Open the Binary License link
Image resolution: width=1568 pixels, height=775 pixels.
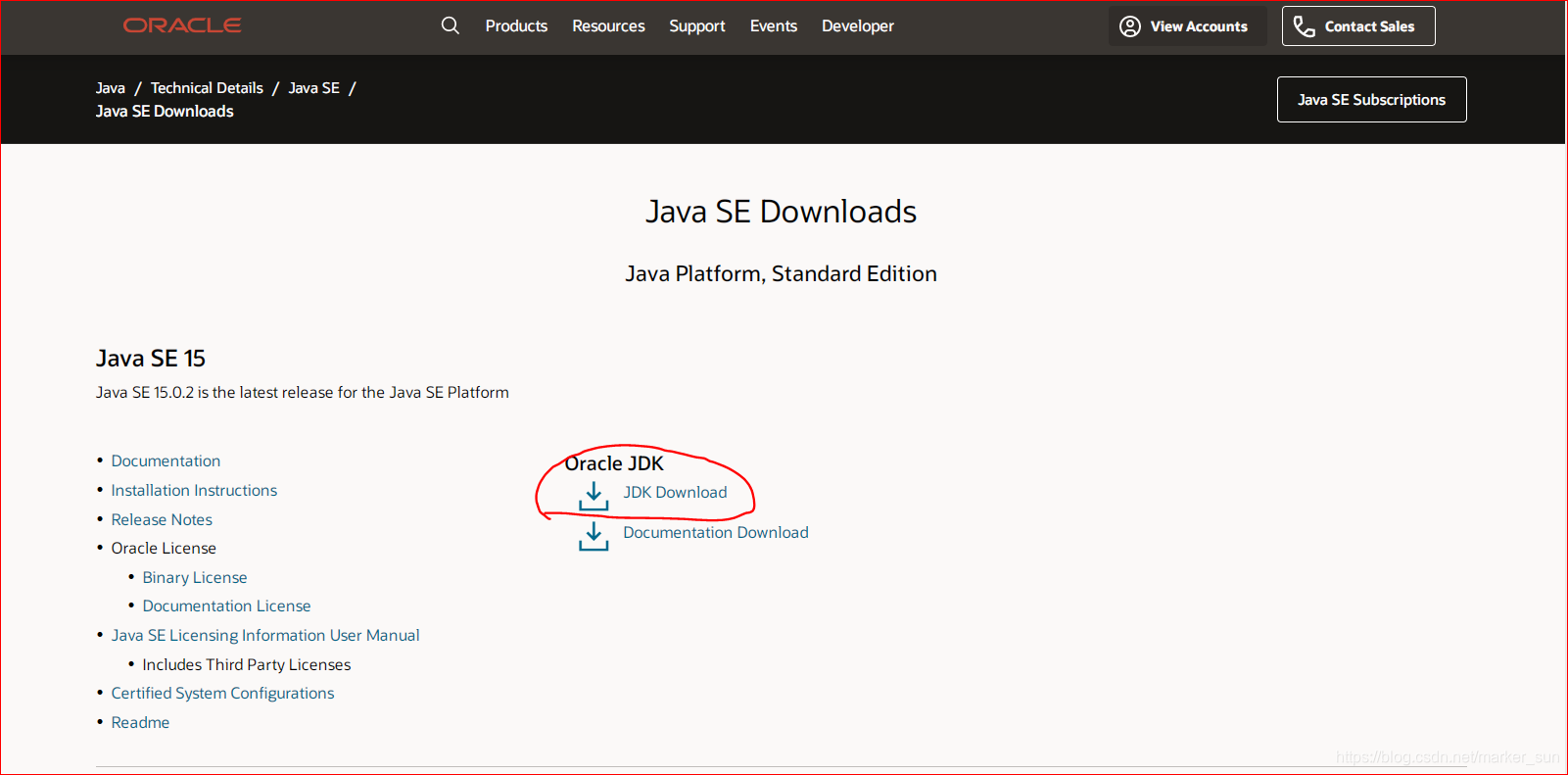pyautogui.click(x=195, y=578)
